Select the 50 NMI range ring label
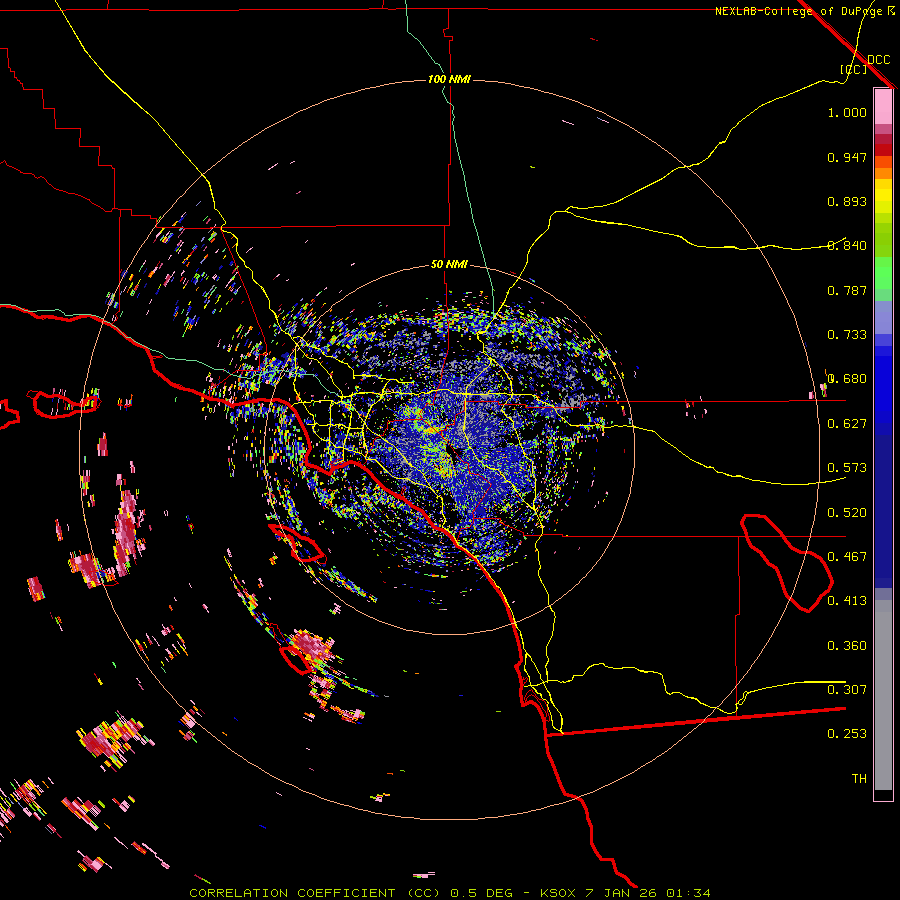 coord(449,265)
